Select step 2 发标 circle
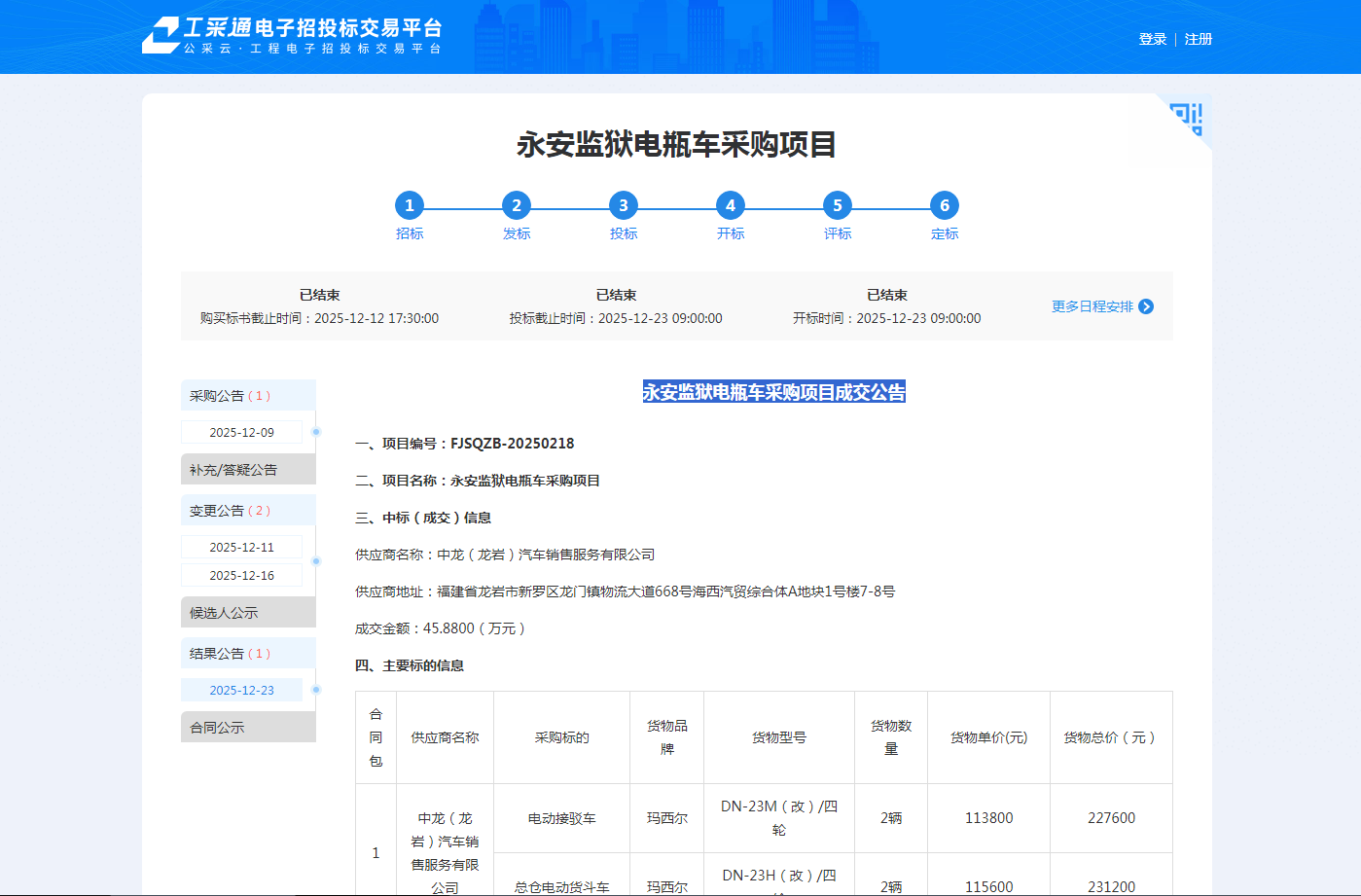The image size is (1361, 896). pyautogui.click(x=517, y=205)
